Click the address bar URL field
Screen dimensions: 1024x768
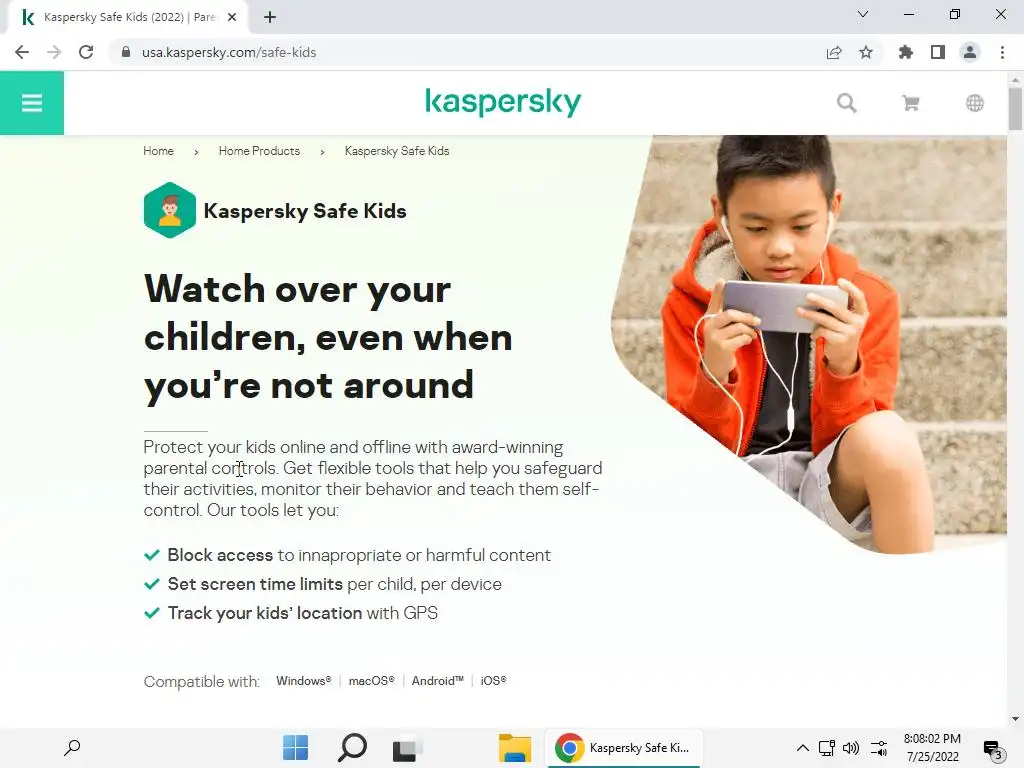pyautogui.click(x=470, y=52)
